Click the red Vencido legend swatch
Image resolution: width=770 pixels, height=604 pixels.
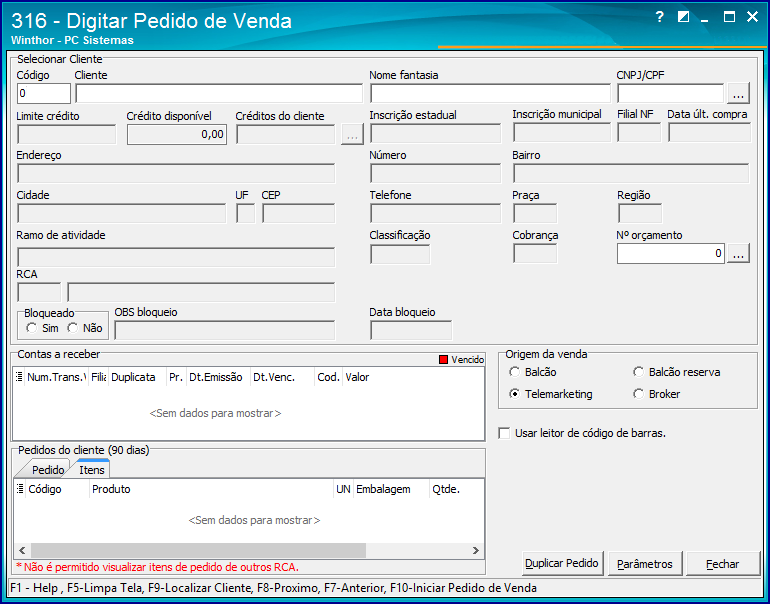click(443, 359)
